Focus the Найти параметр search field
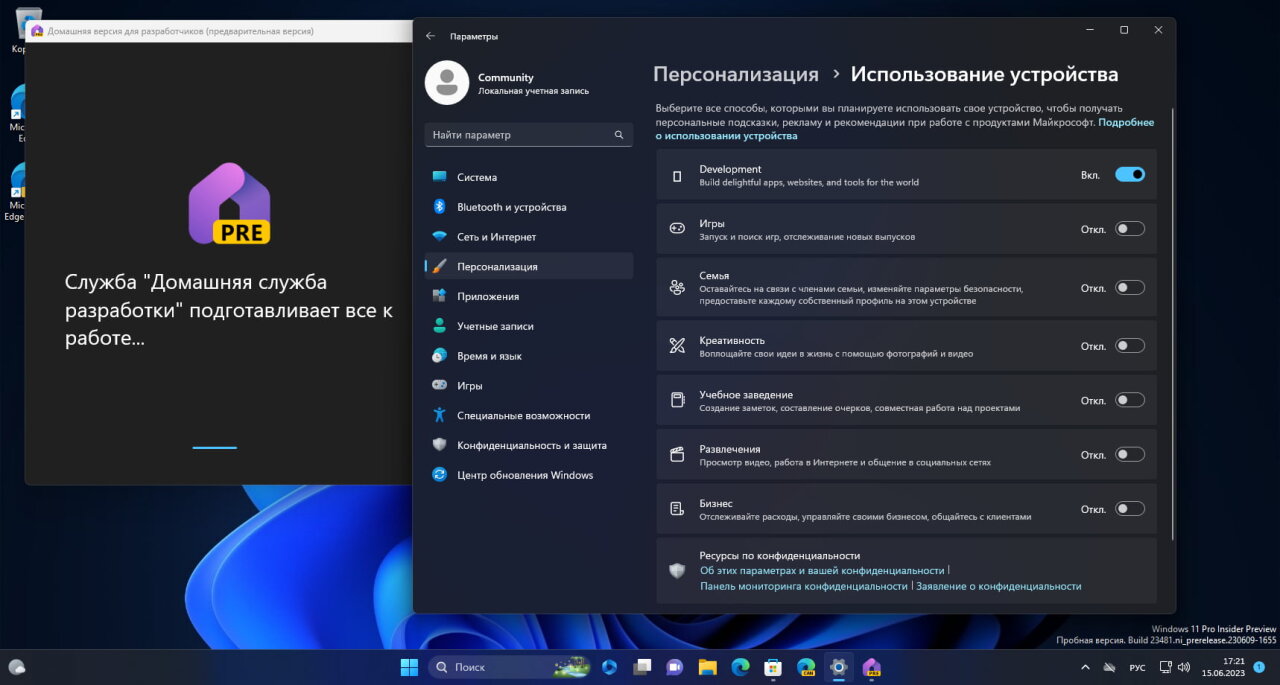The image size is (1280, 685). 529,135
